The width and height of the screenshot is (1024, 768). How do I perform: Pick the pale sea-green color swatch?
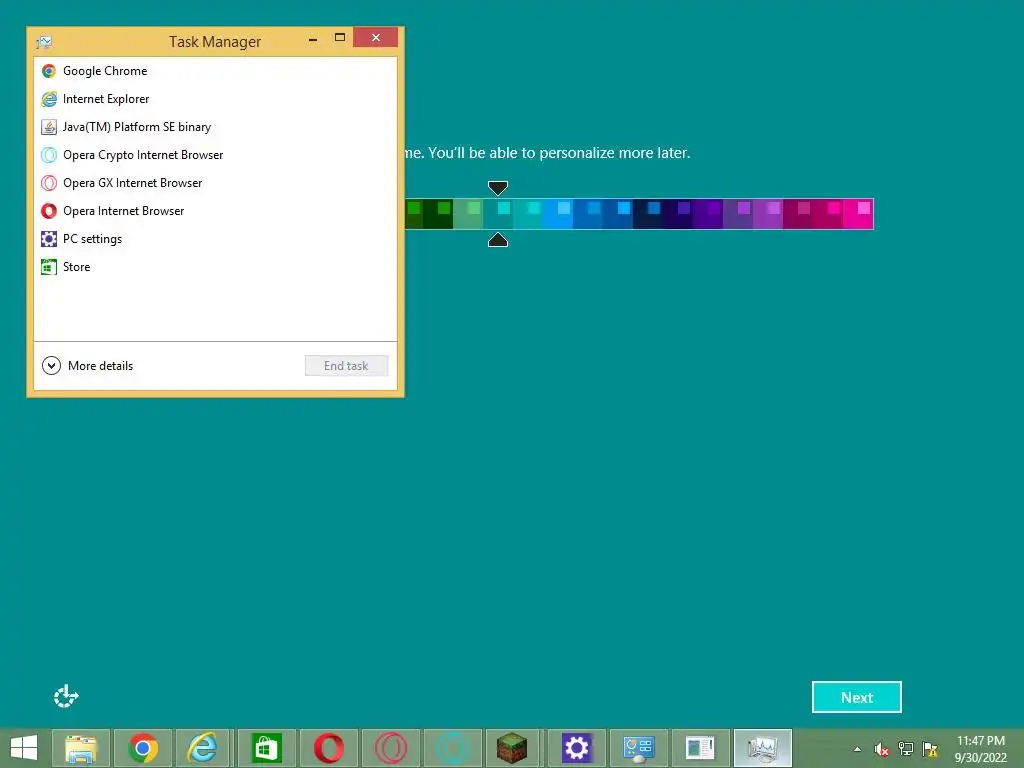(468, 214)
